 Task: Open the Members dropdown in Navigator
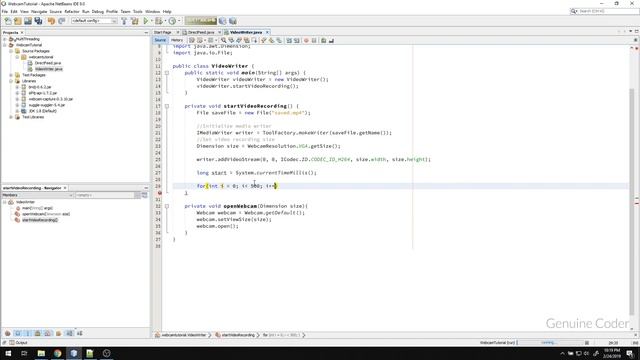(x=38, y=195)
